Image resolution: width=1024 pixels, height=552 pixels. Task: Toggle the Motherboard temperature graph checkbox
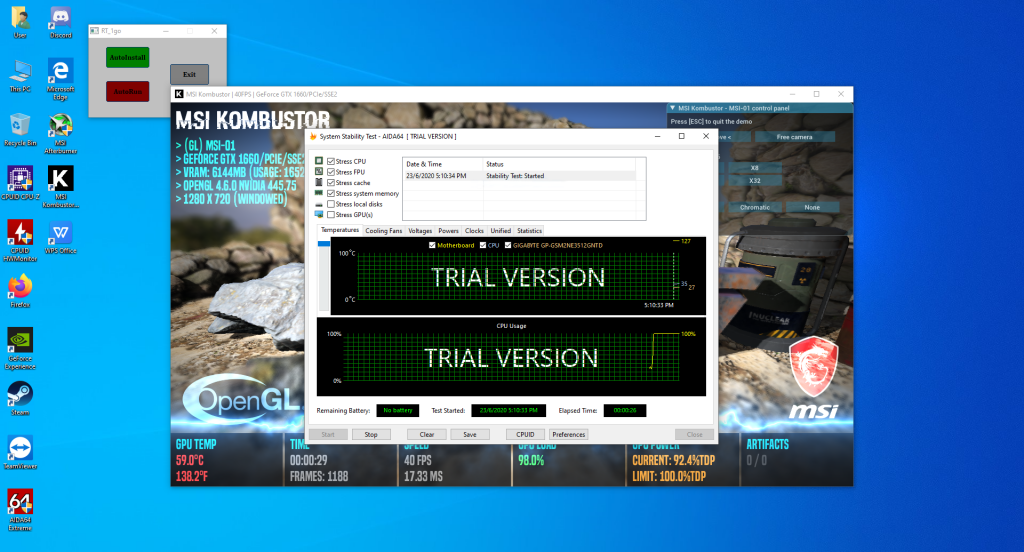tap(432, 245)
